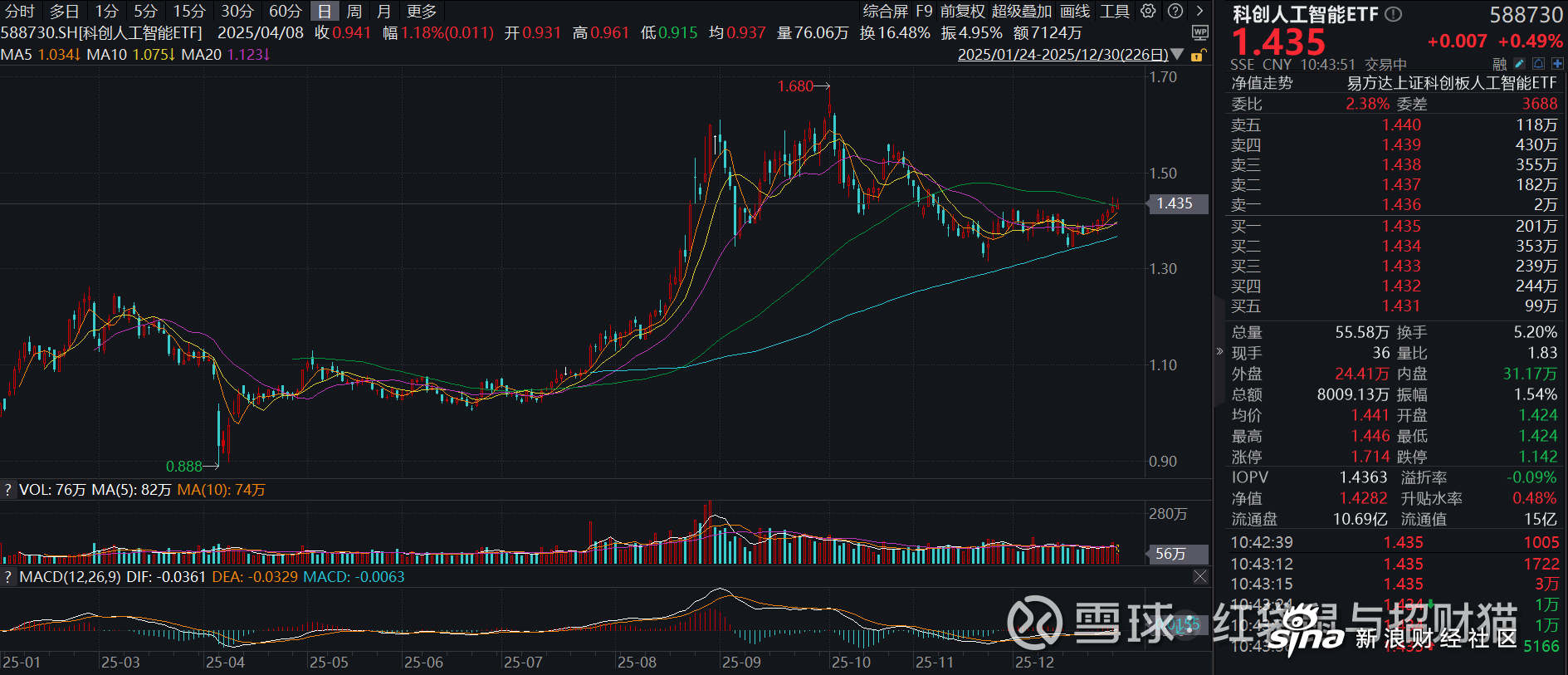The width and height of the screenshot is (1568, 675).
Task: Toggle the date range lock icon
Action: (1197, 56)
